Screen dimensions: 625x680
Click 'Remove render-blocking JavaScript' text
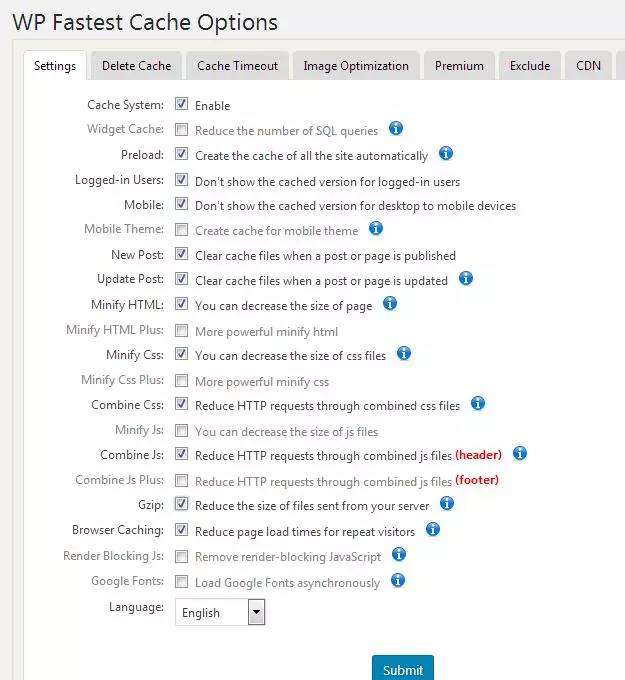pos(288,557)
